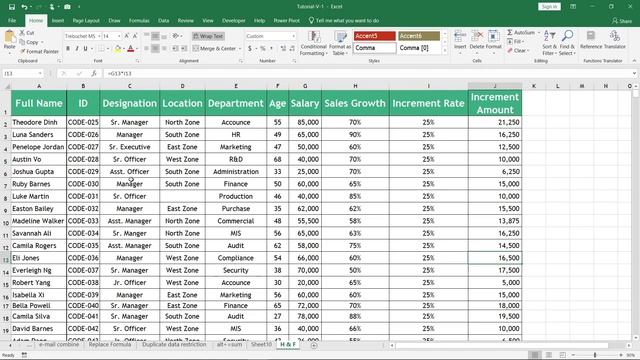This screenshot has height=360, width=640.
Task: Open the 'Replace Formula' sheet tab
Action: (x=110, y=344)
